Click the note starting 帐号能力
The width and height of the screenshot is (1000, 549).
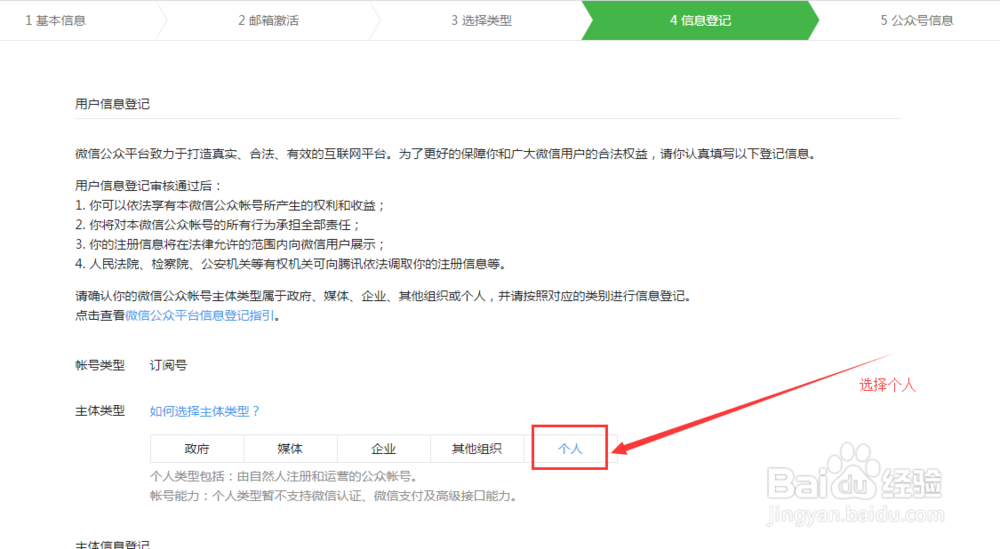coord(334,496)
